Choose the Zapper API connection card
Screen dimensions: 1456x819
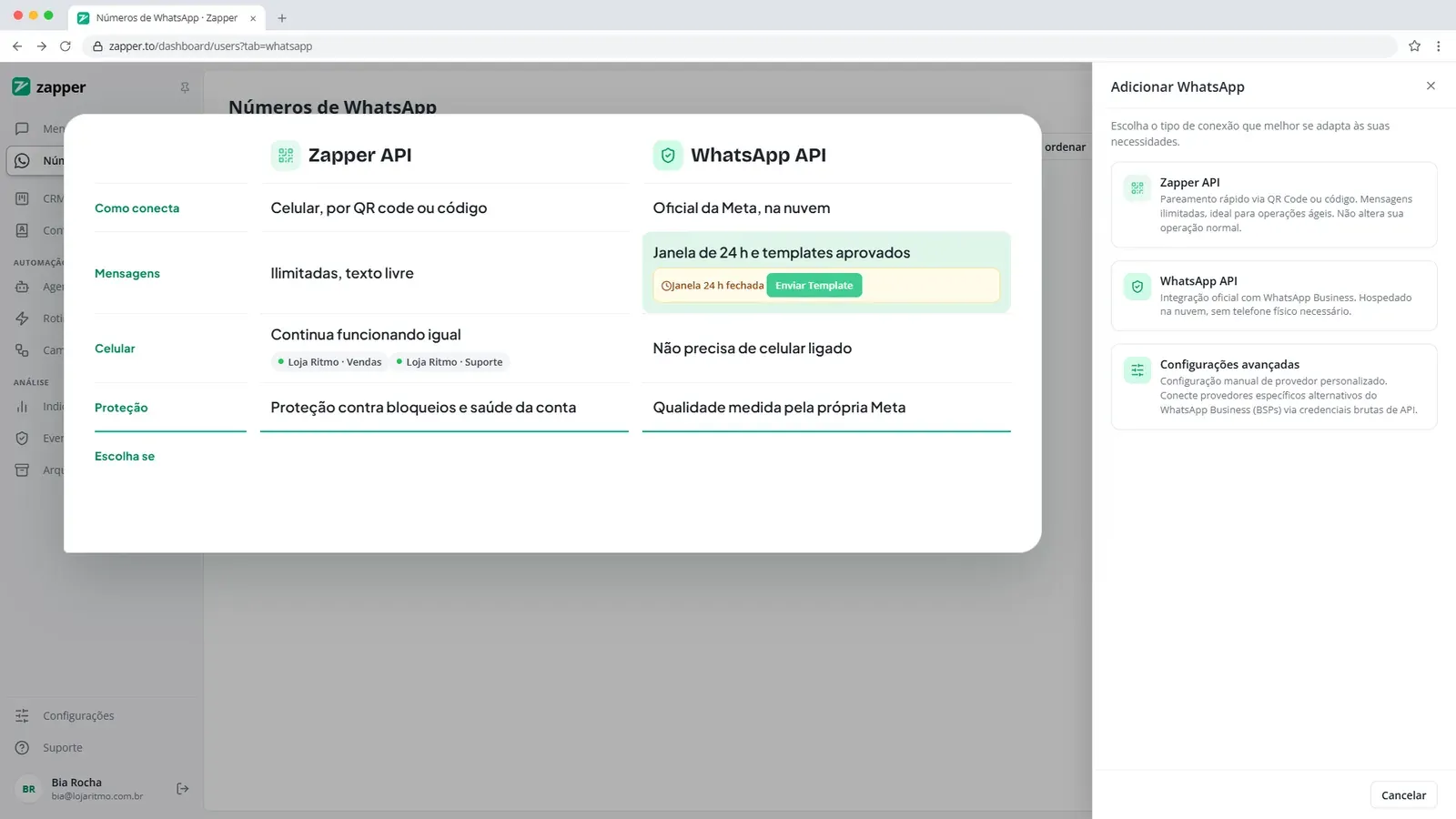pyautogui.click(x=1273, y=205)
